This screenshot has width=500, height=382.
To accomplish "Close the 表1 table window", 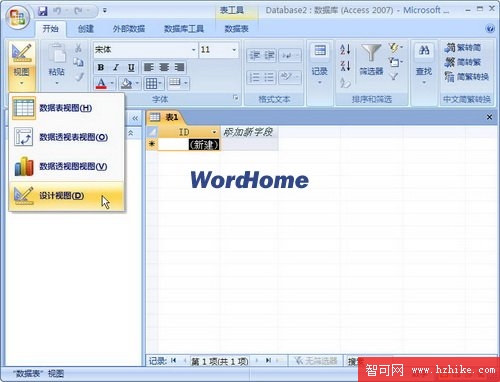I will [489, 117].
